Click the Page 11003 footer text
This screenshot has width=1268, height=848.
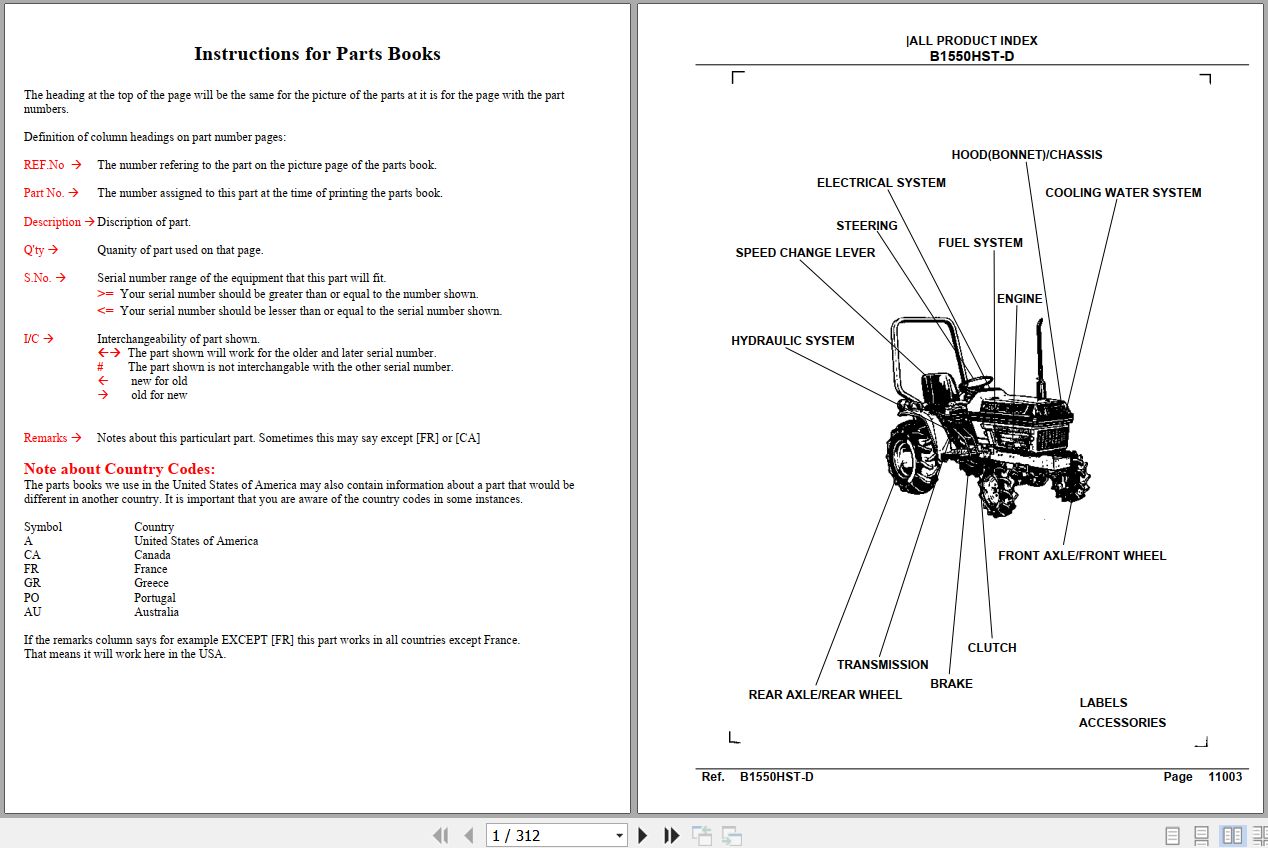[x=1203, y=777]
